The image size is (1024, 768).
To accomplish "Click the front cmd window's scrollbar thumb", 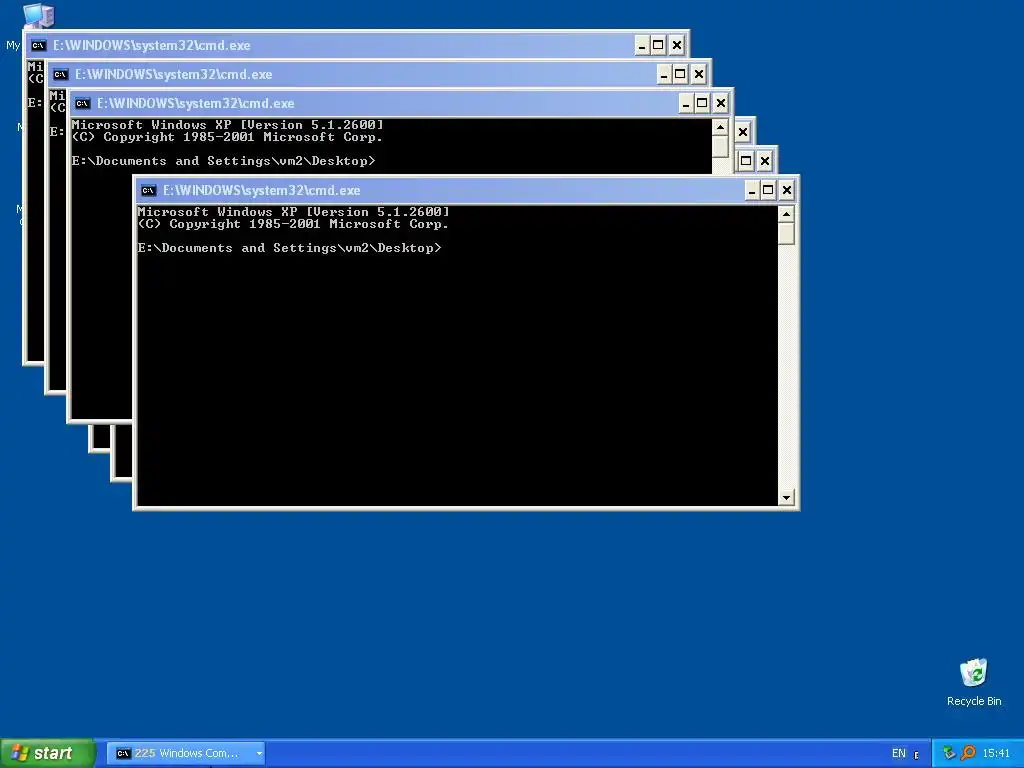I will (x=786, y=234).
